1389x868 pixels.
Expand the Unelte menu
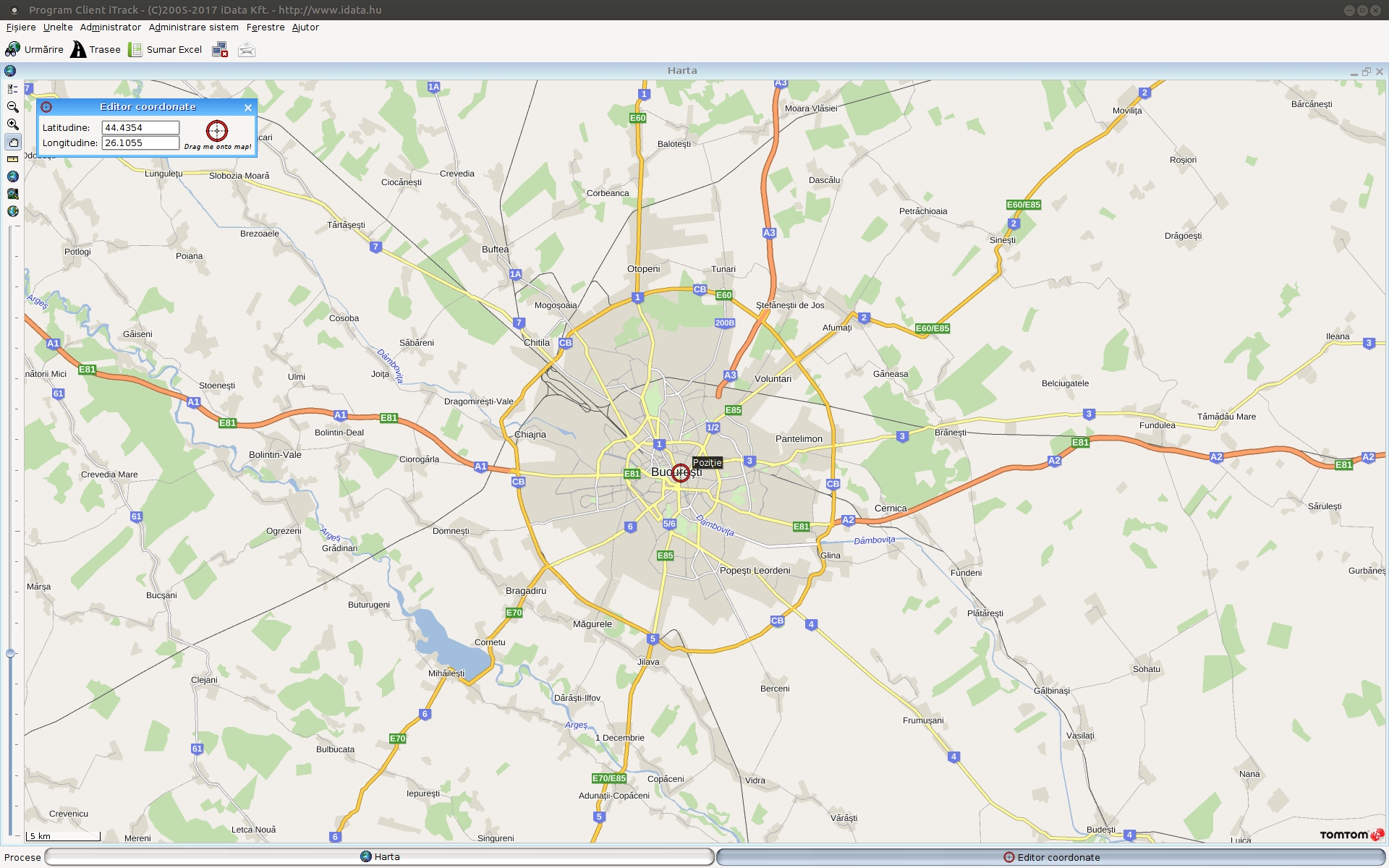point(58,27)
